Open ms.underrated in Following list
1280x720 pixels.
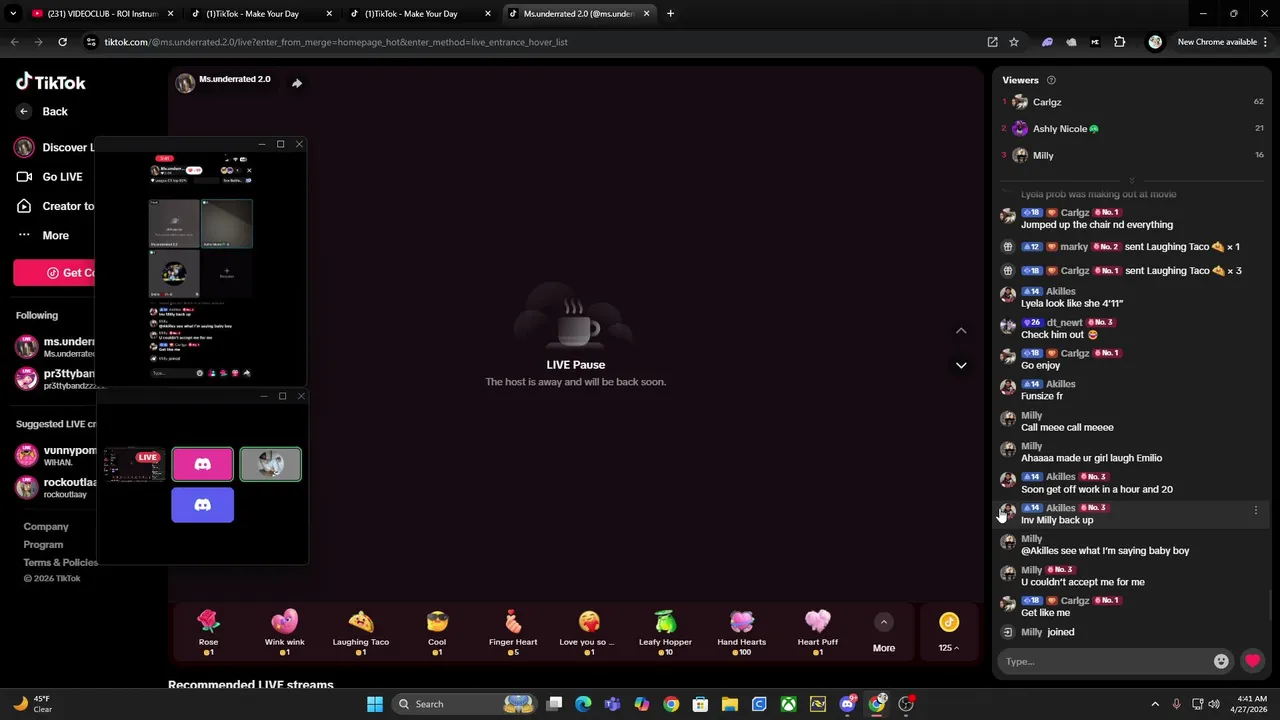(54, 347)
